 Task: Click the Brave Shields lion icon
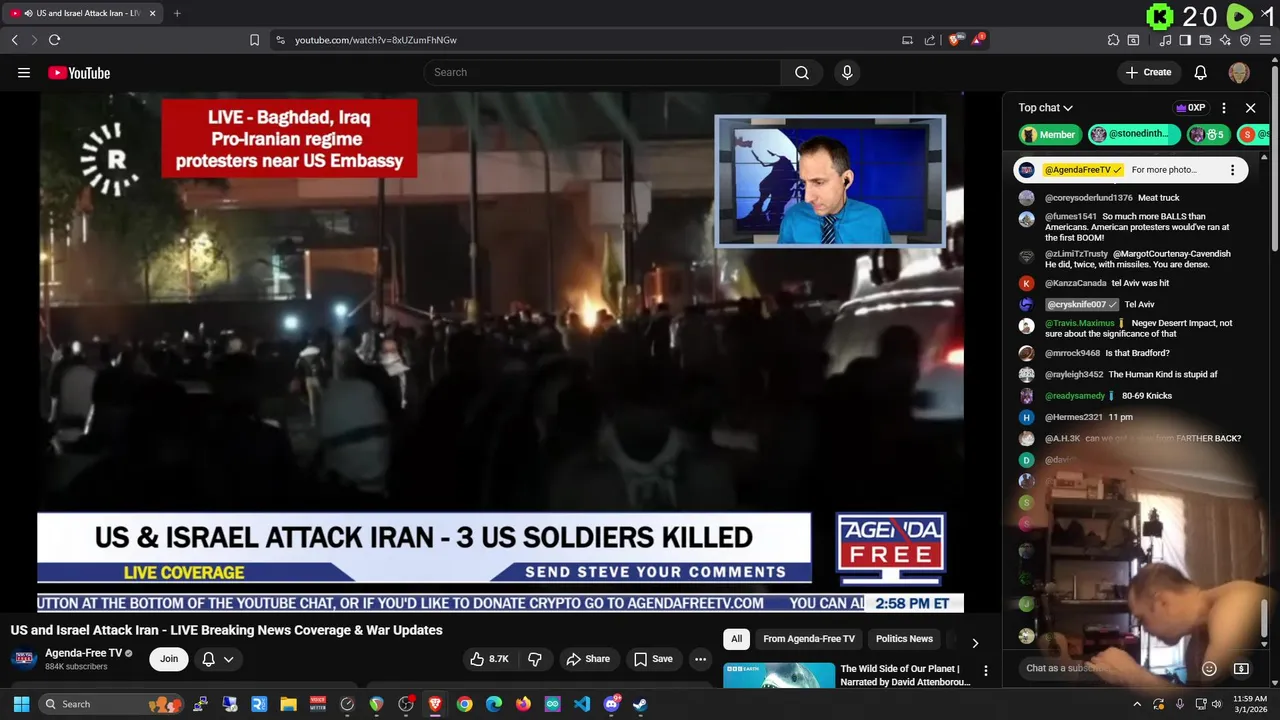[x=956, y=40]
